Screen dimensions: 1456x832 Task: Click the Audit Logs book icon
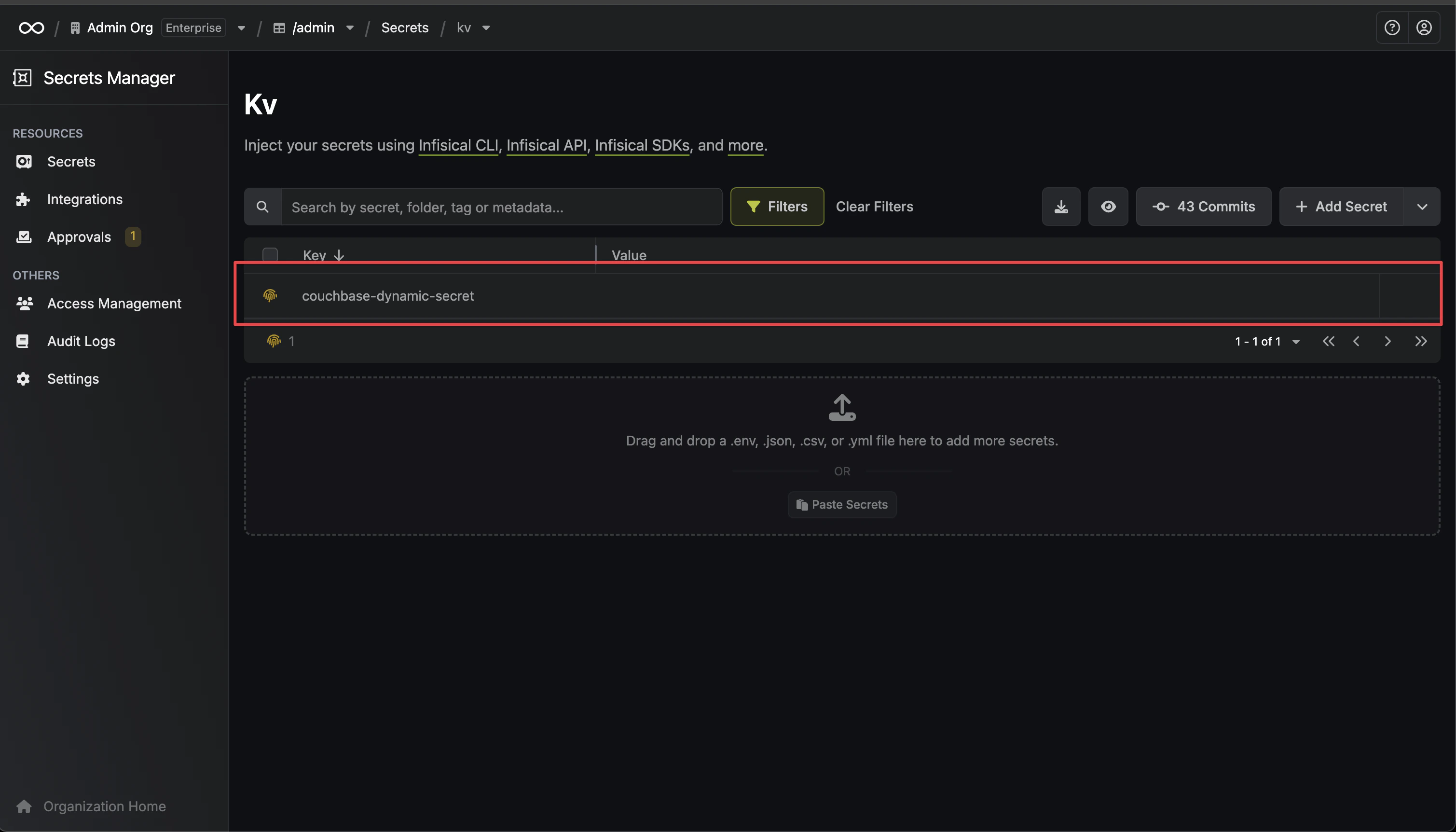point(23,341)
